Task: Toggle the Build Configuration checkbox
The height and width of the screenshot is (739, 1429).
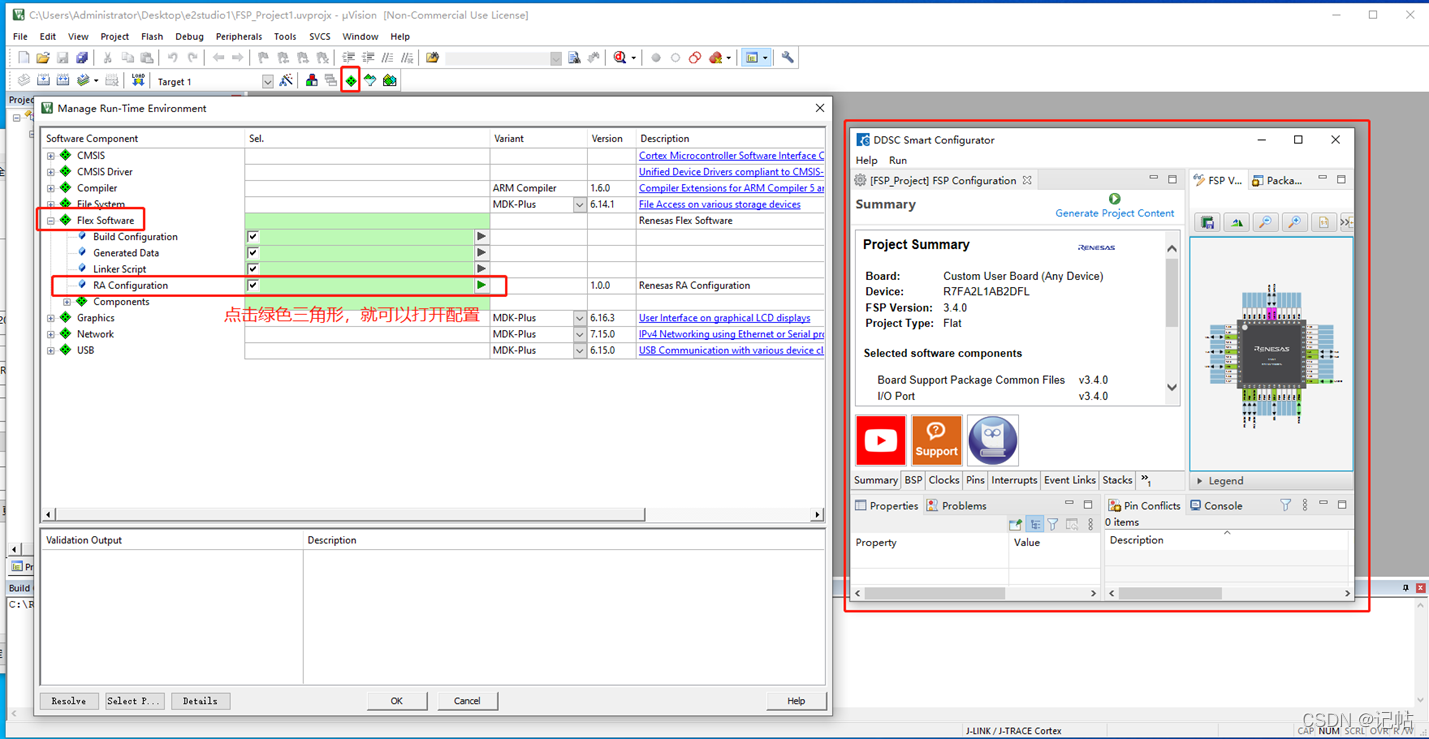Action: (x=253, y=237)
